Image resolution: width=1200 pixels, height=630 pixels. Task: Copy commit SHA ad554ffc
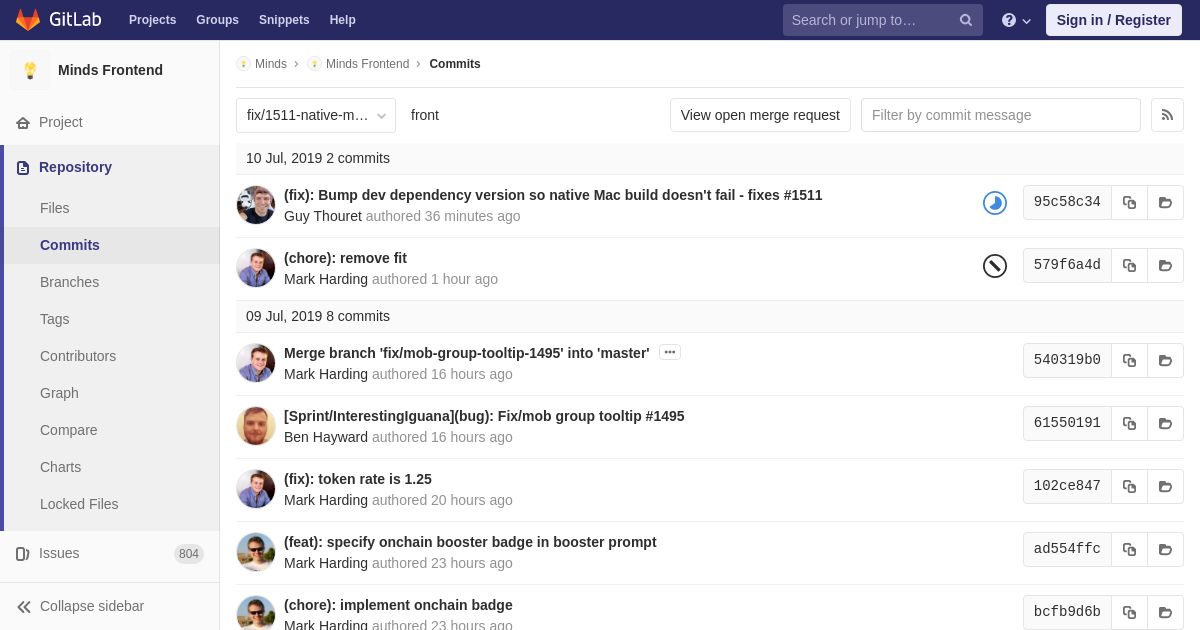click(1129, 549)
